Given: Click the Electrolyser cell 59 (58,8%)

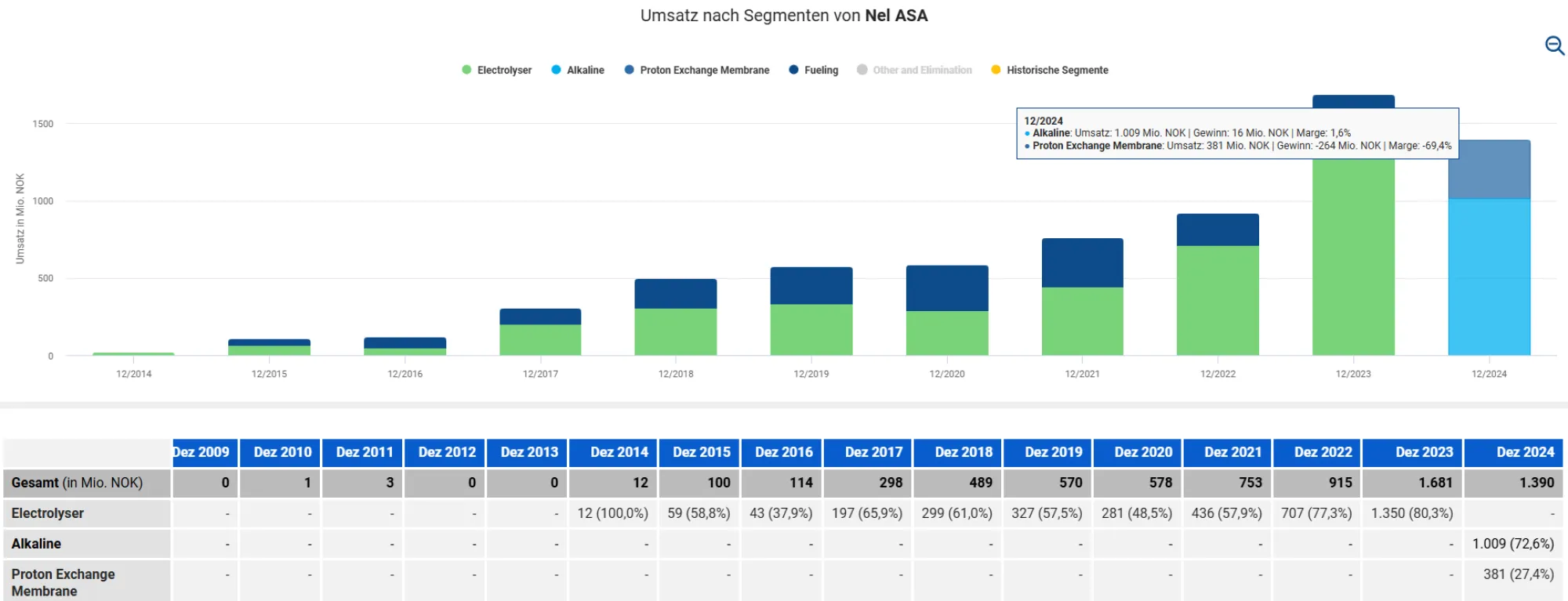Looking at the screenshot, I should [699, 513].
